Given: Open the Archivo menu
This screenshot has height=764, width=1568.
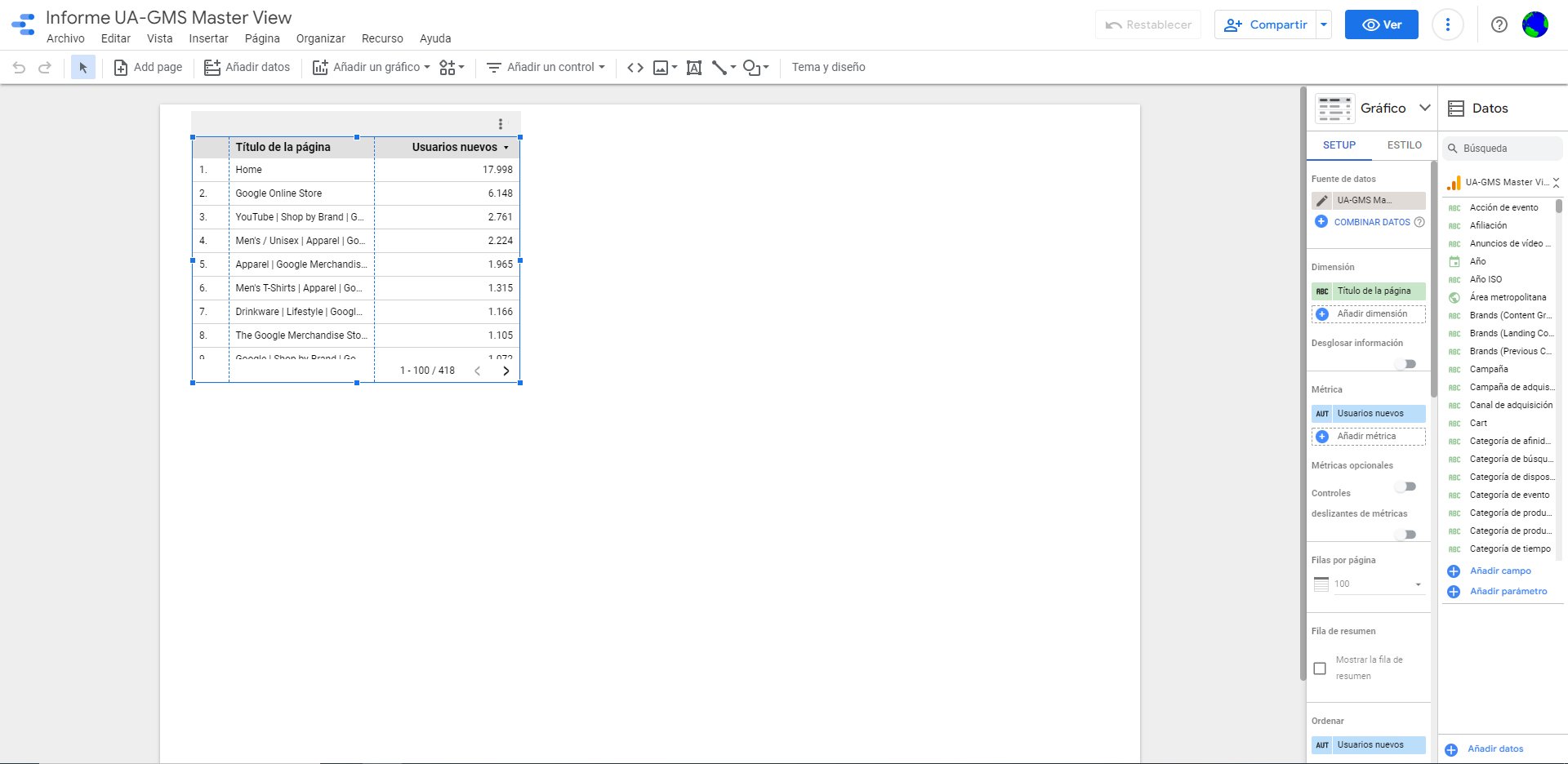Looking at the screenshot, I should [x=65, y=38].
